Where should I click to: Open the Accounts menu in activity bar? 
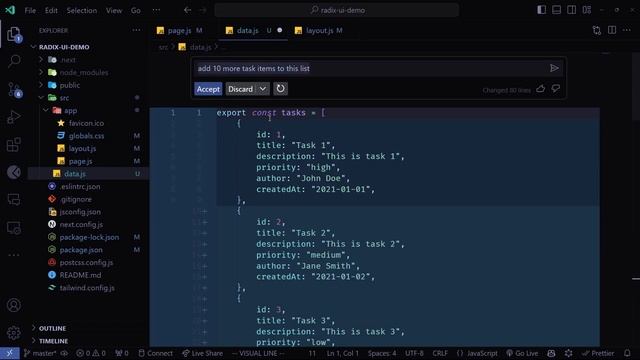[x=14, y=305]
